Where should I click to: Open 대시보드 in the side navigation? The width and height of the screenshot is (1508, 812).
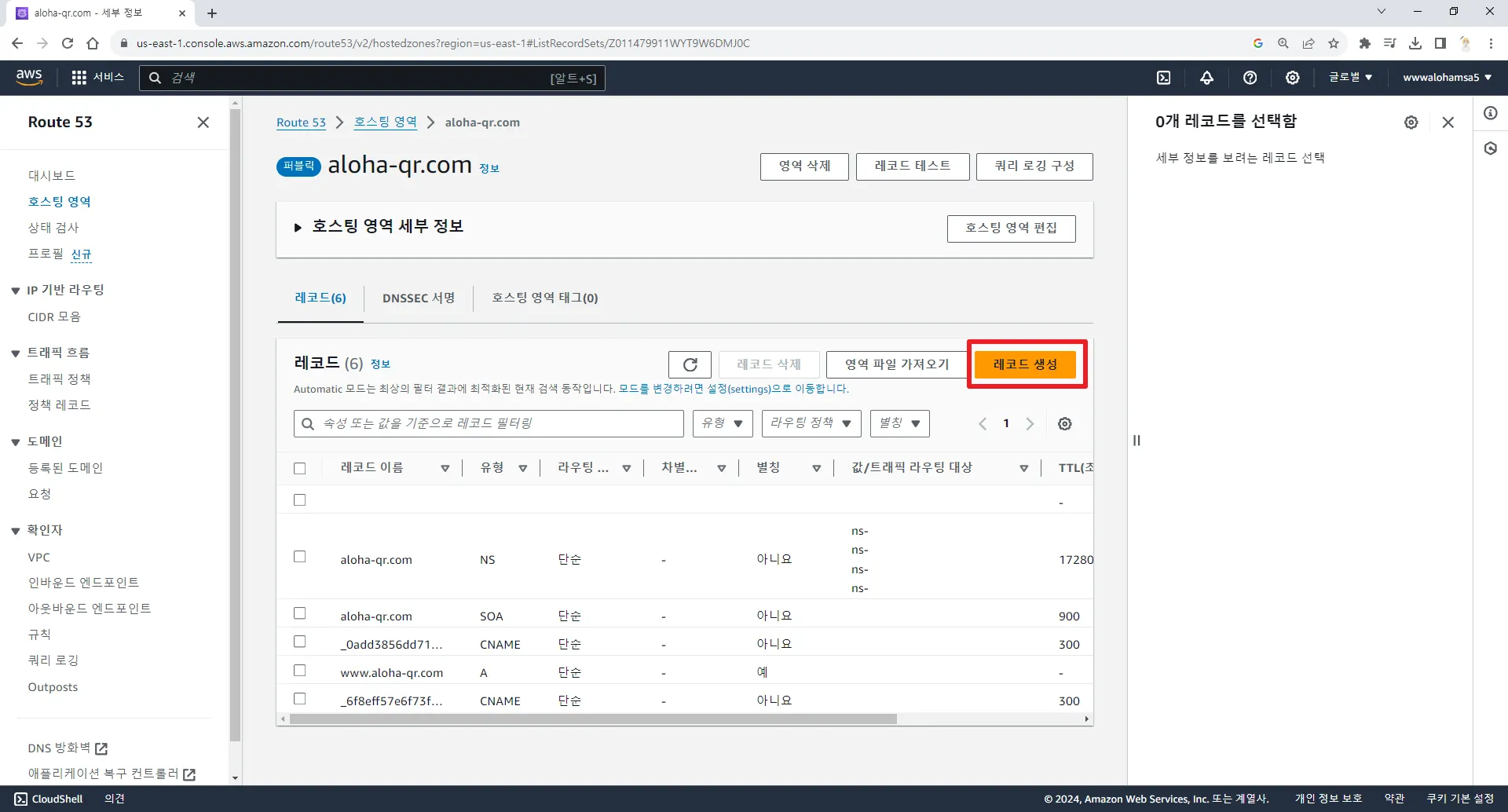pyautogui.click(x=52, y=176)
